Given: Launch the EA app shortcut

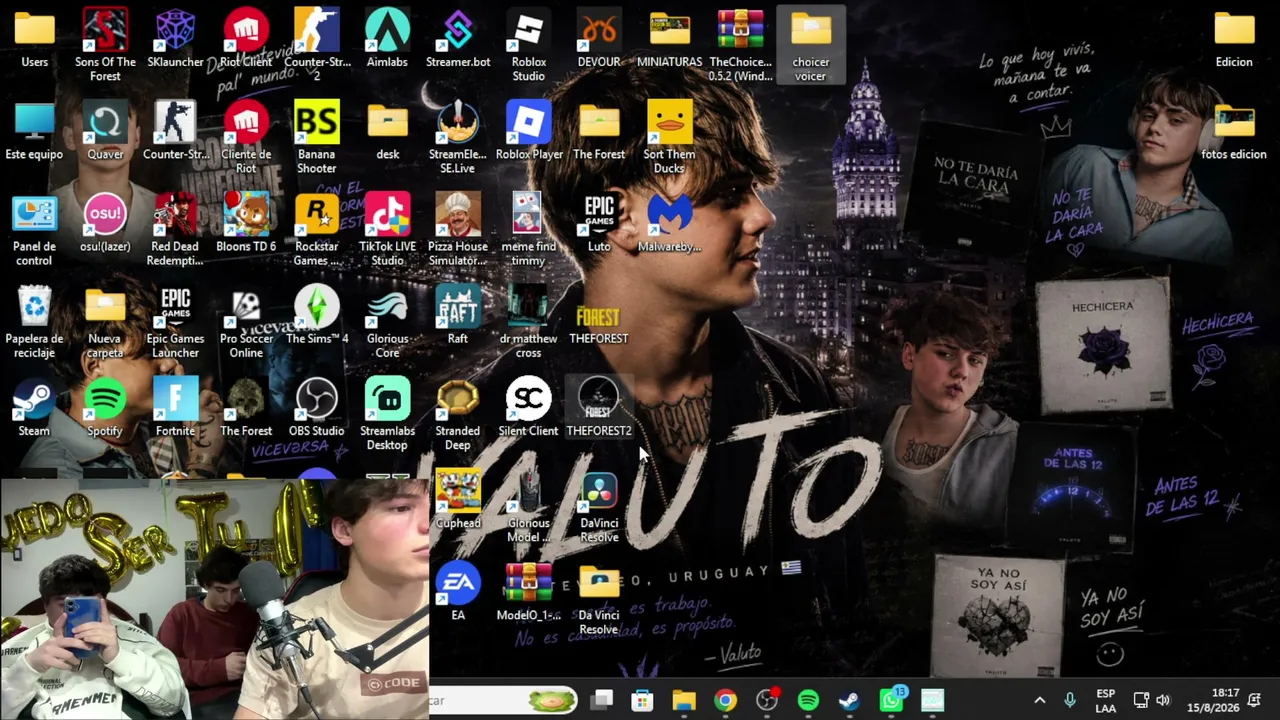Looking at the screenshot, I should (458, 592).
